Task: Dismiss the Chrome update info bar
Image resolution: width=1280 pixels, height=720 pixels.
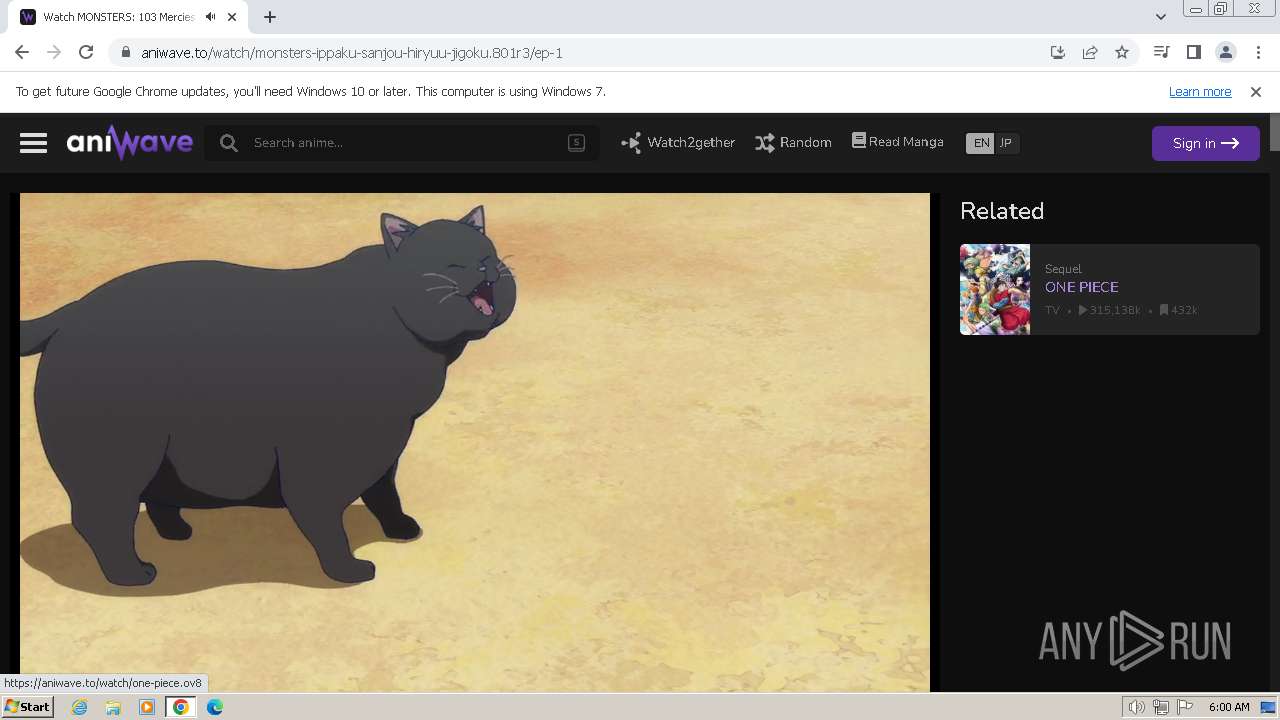Action: pyautogui.click(x=1256, y=92)
